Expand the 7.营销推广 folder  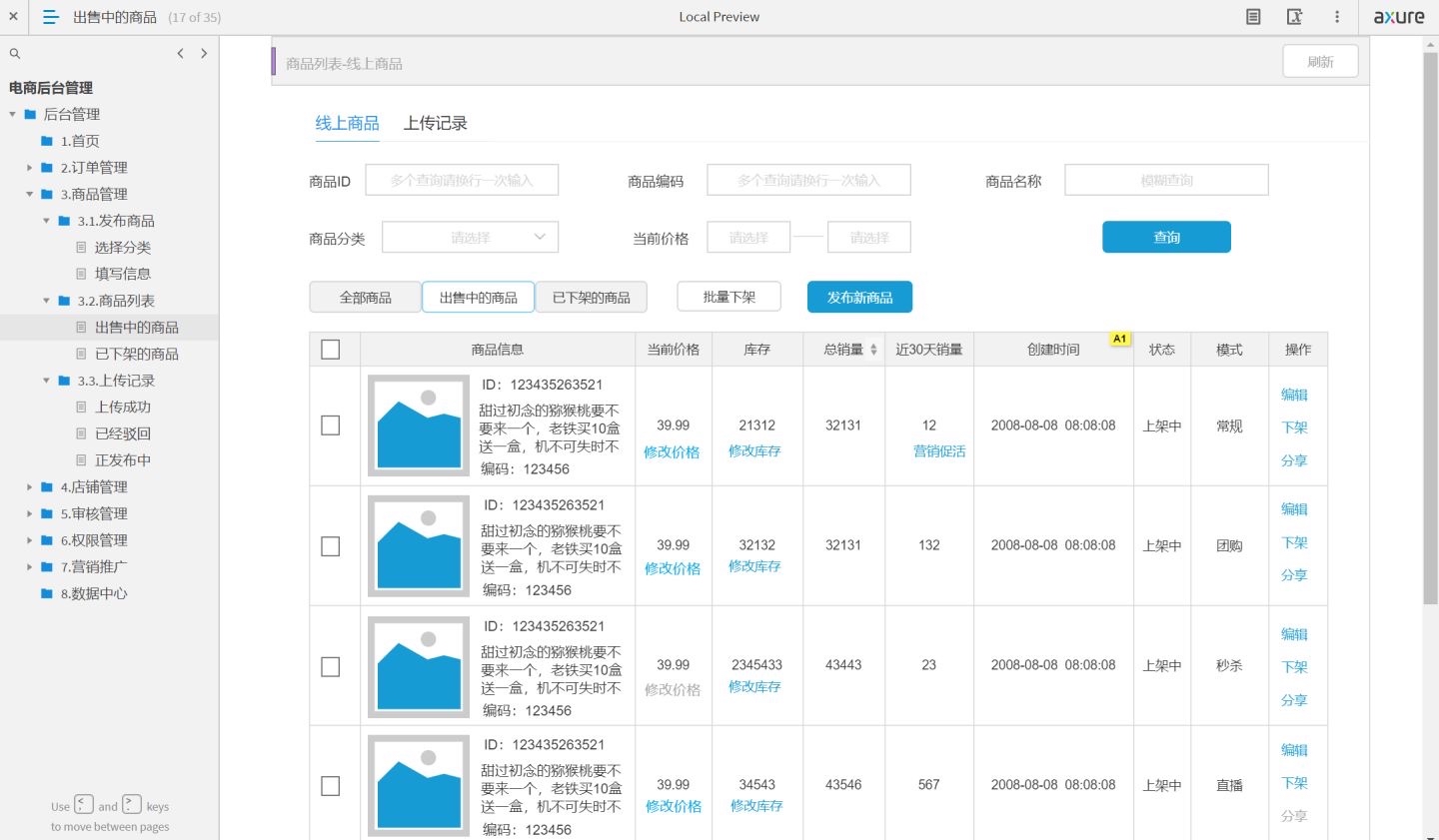coord(30,567)
